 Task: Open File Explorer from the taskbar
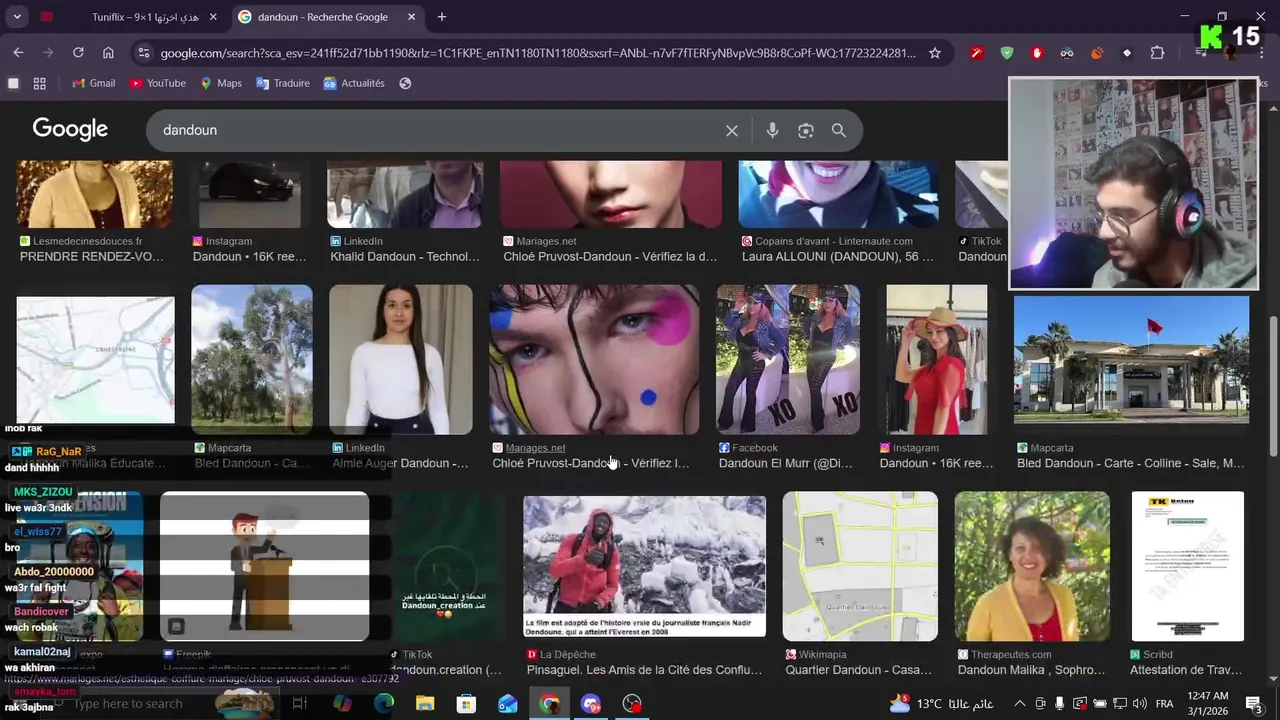click(x=425, y=704)
